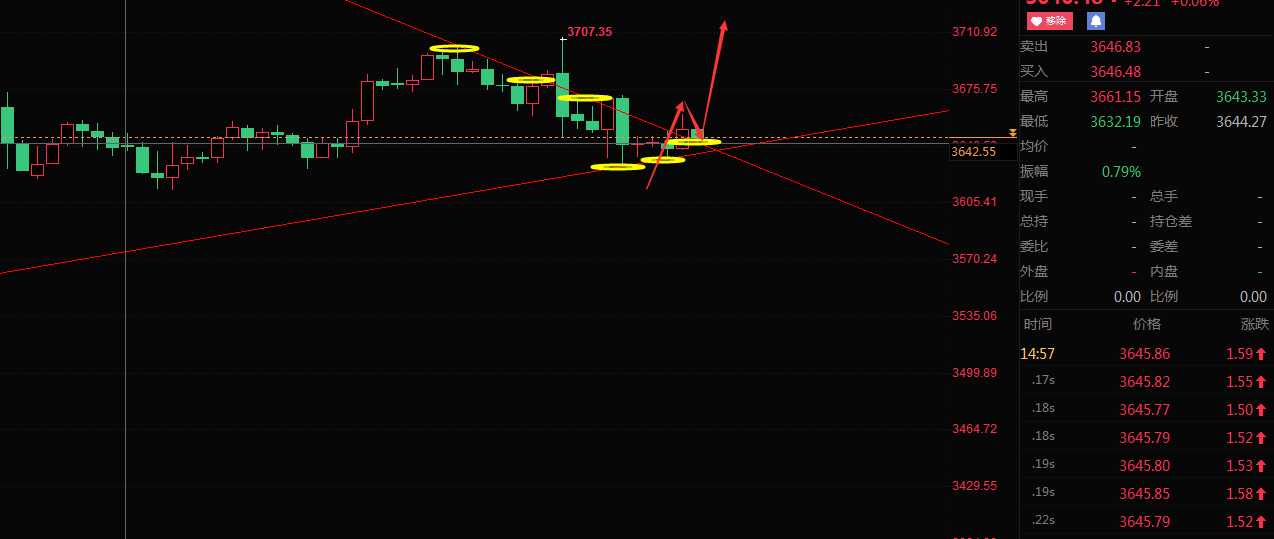Click the 最低 value 3632.19
The image size is (1274, 539).
click(1115, 122)
